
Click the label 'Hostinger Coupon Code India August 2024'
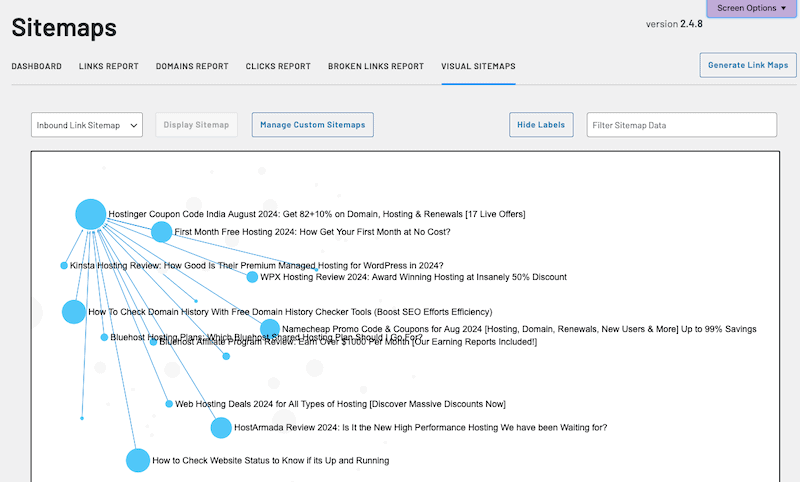(x=317, y=214)
